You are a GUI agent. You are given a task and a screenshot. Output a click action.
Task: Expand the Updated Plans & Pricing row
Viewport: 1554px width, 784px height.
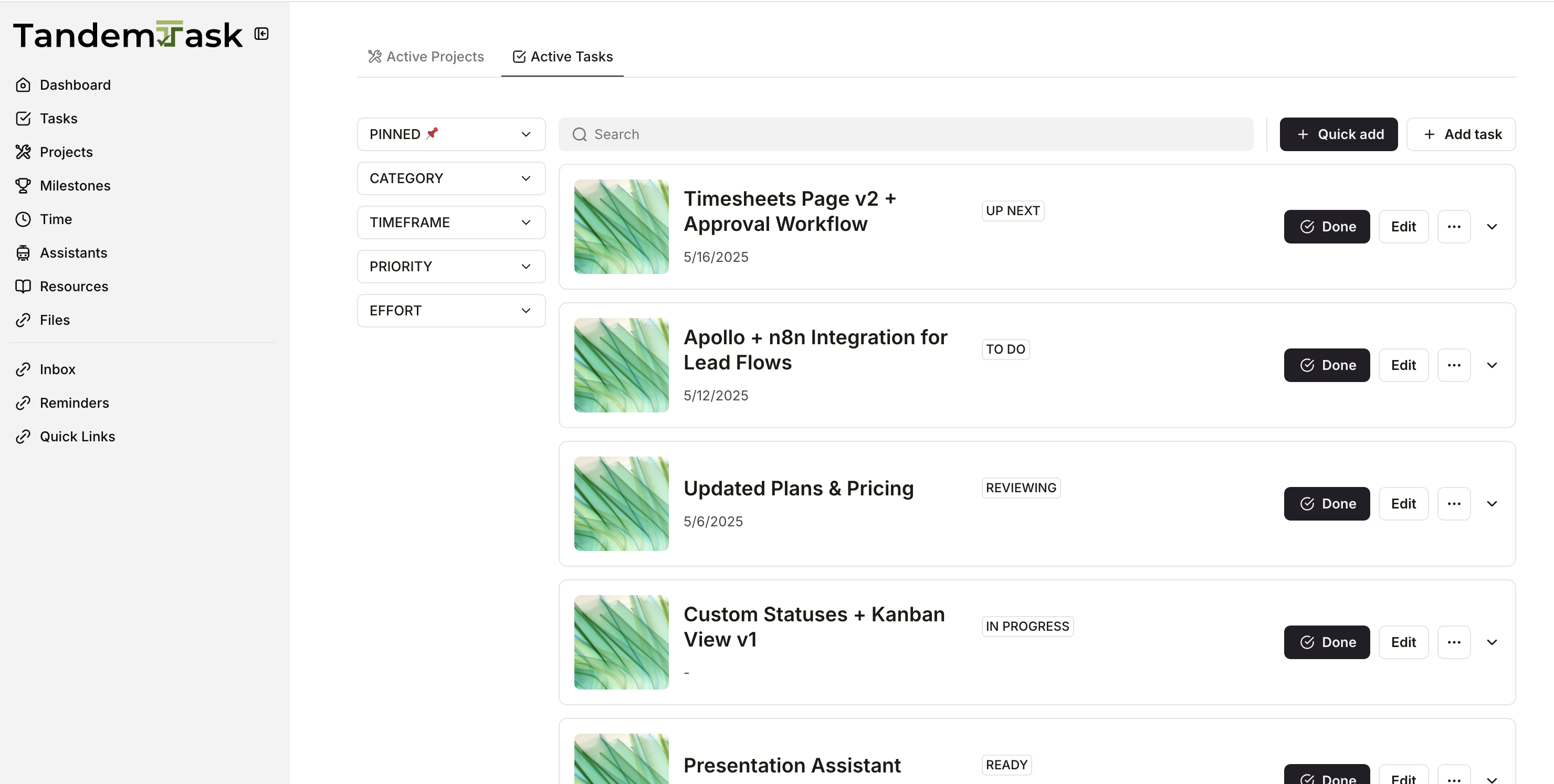coord(1492,504)
